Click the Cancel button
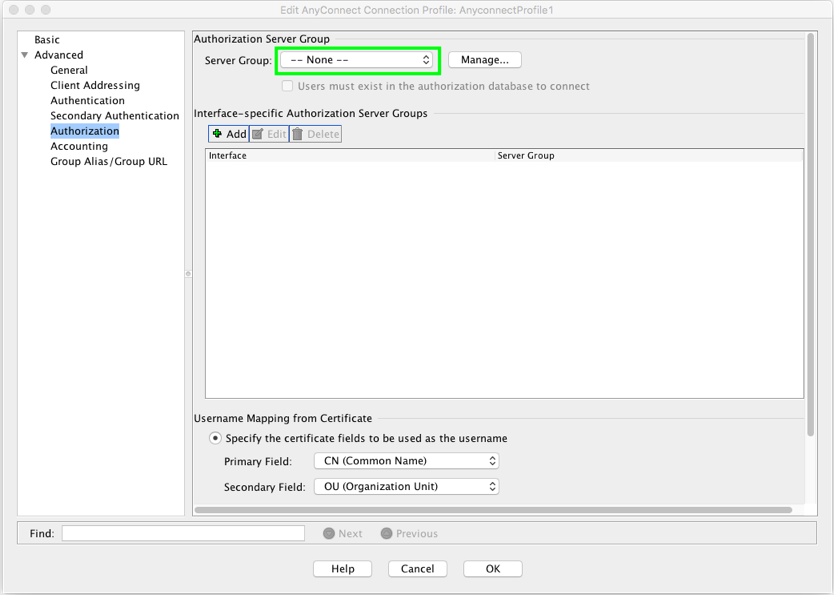834x595 pixels. (x=417, y=568)
